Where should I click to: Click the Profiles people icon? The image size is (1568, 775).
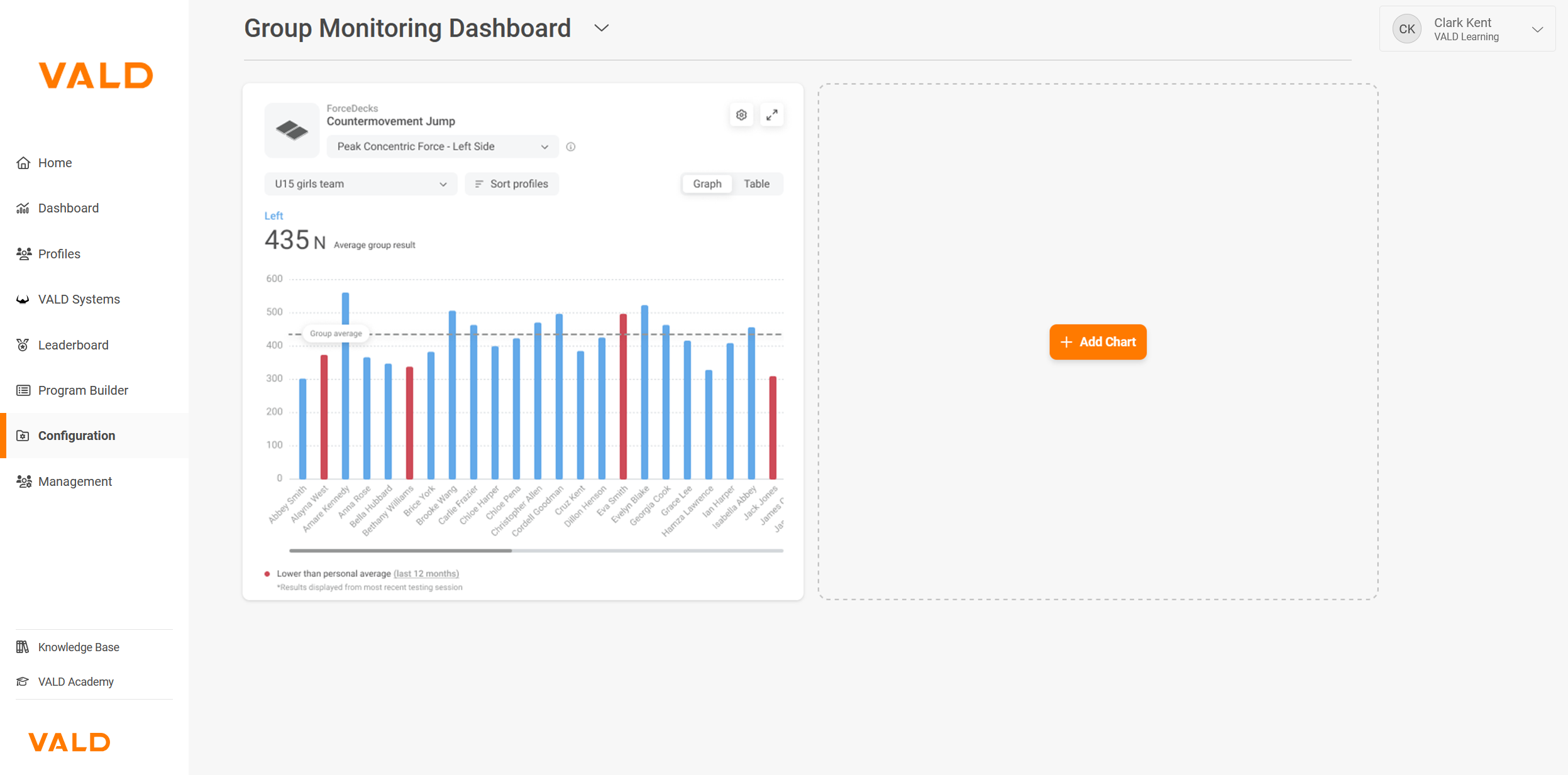(x=23, y=254)
